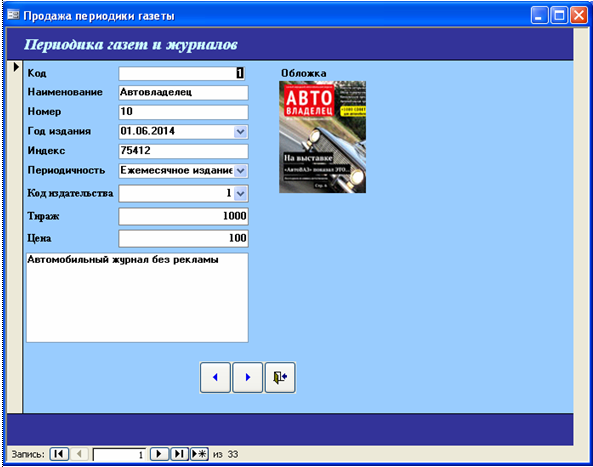This screenshot has height=467, width=593.
Task: Click the Наименование field with Автовладелец
Action: coord(183,92)
